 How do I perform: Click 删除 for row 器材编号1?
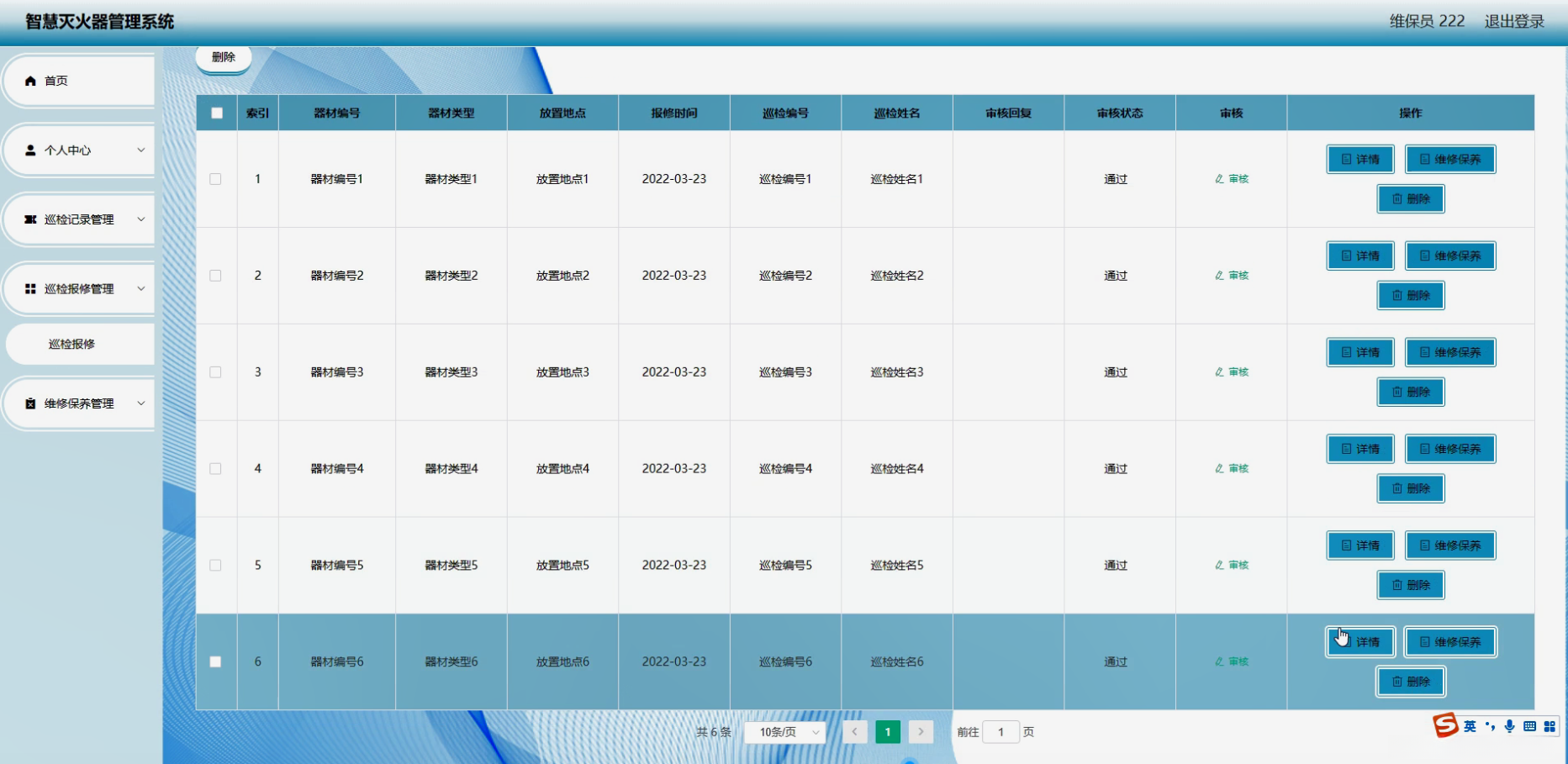point(1411,199)
